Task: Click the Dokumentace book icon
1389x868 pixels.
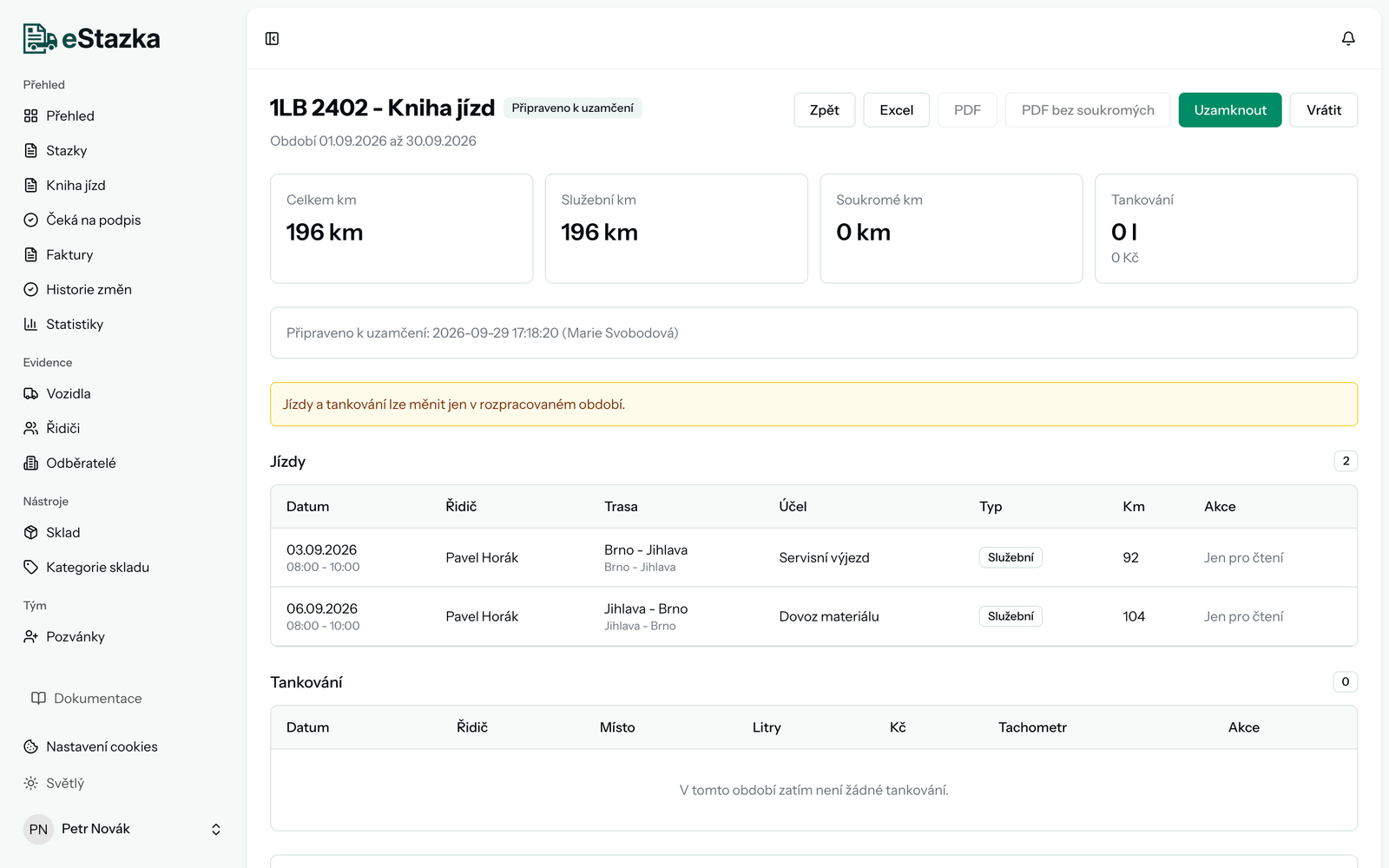Action: 38,698
